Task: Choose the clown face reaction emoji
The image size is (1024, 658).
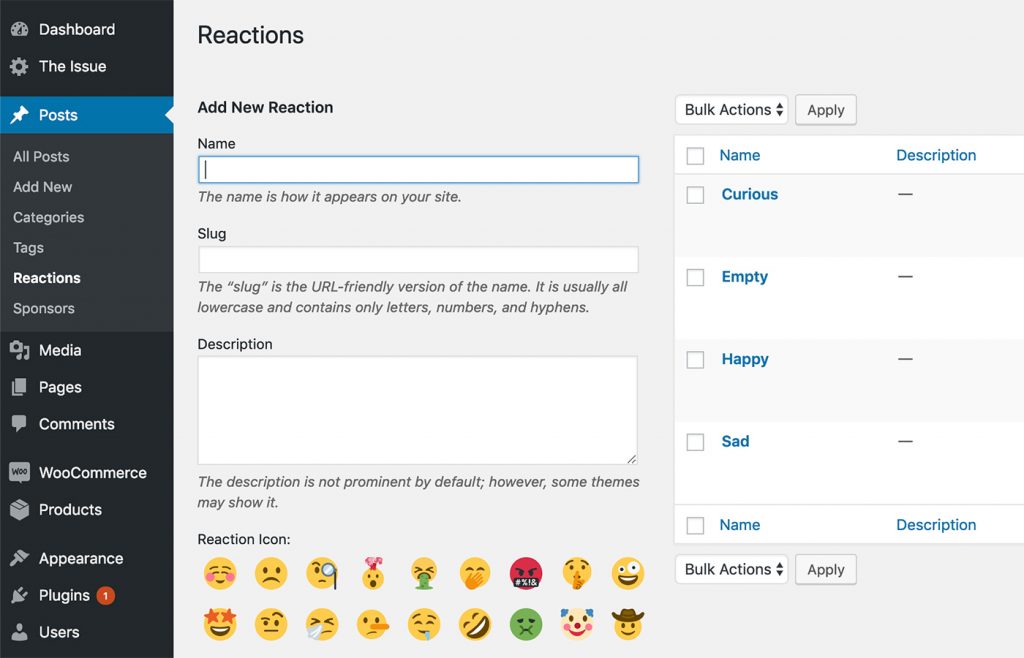Action: (577, 625)
